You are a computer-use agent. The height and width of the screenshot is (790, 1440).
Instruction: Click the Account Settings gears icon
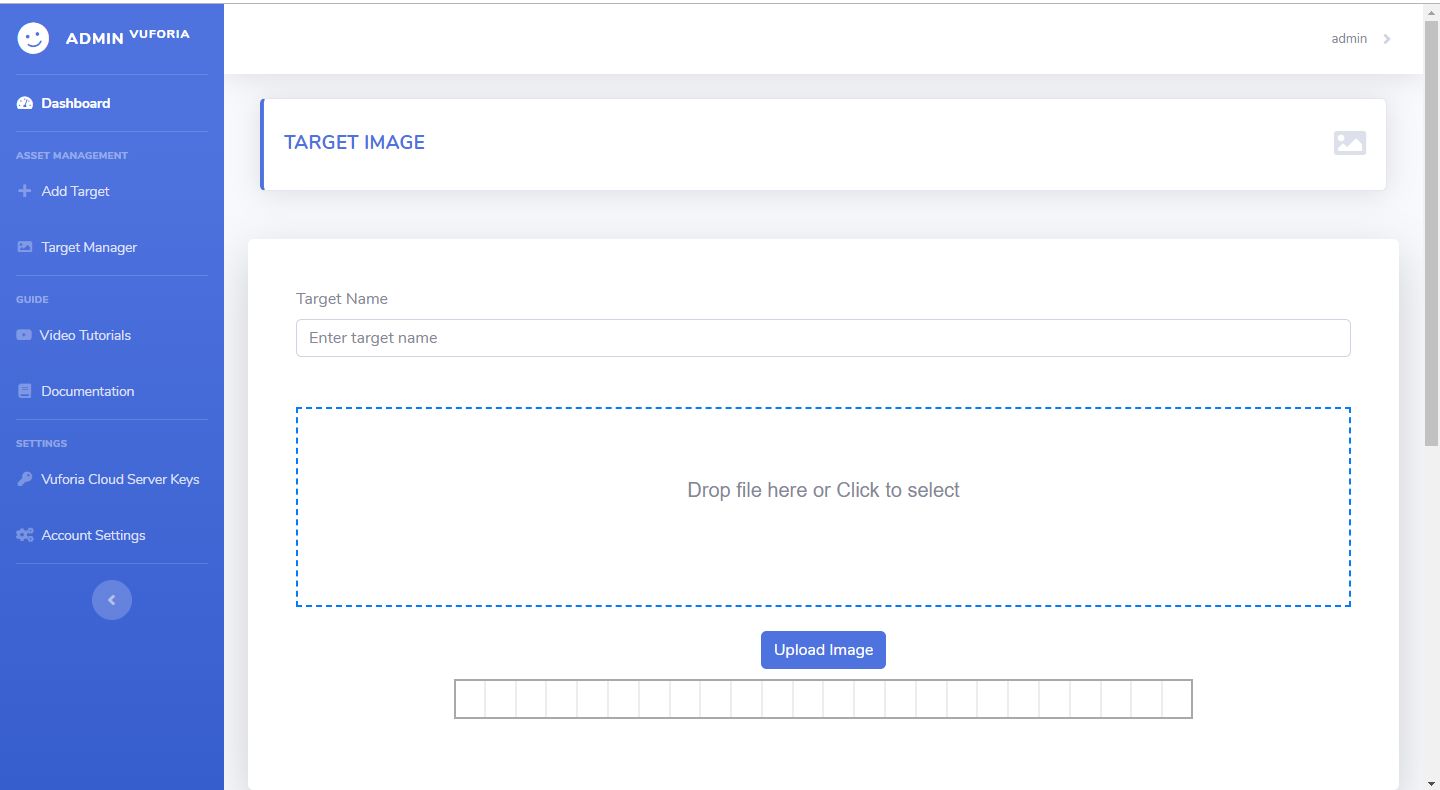point(25,535)
